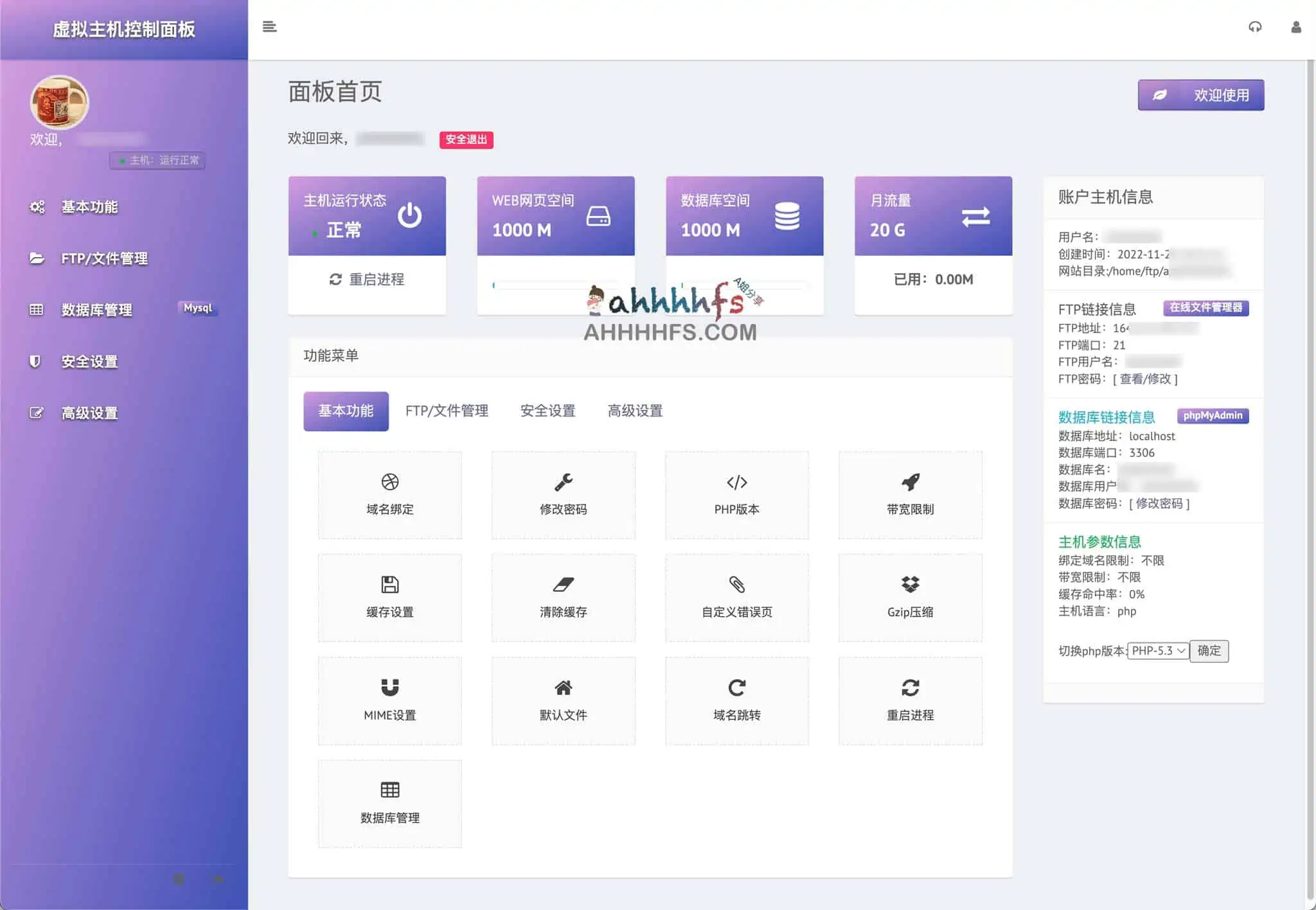Click the headset support icon
This screenshot has height=910, width=1316.
(1254, 26)
